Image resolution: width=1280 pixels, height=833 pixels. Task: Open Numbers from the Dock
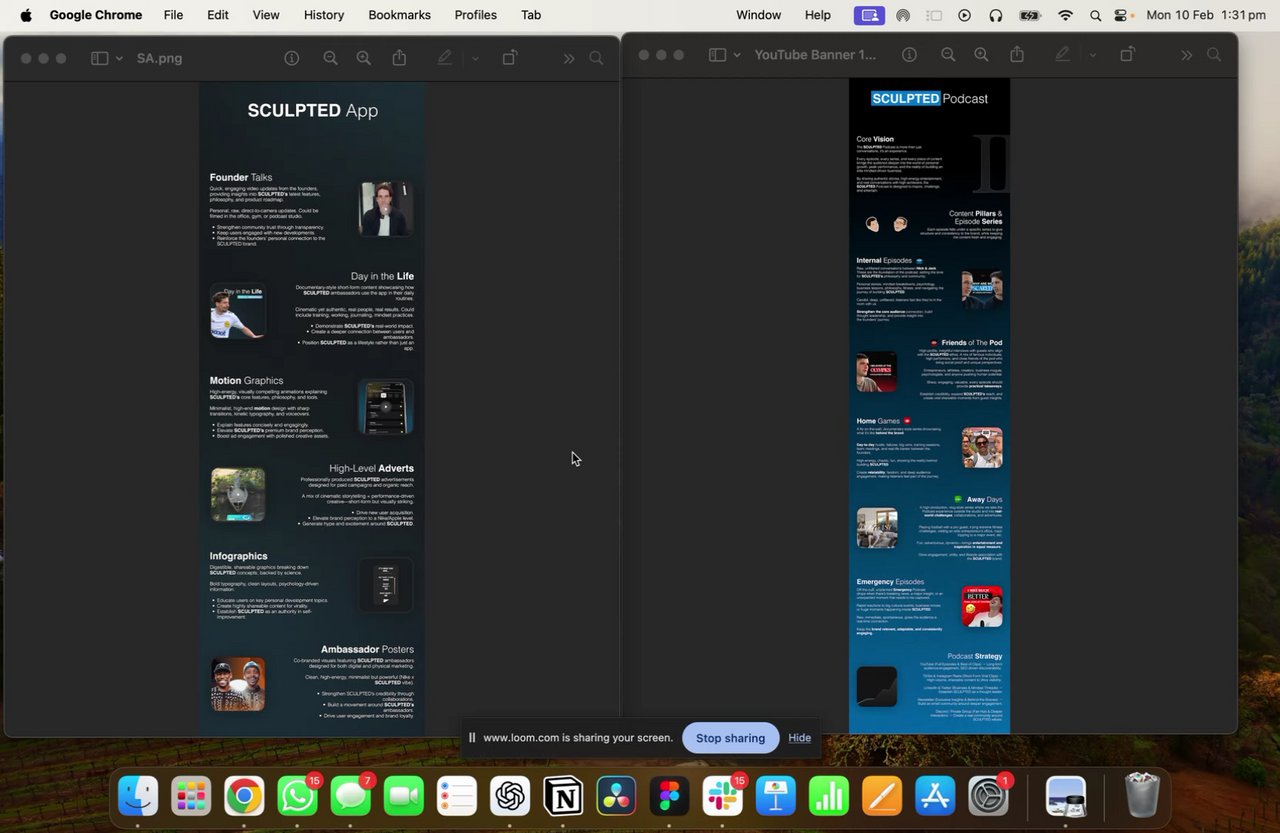click(x=828, y=796)
